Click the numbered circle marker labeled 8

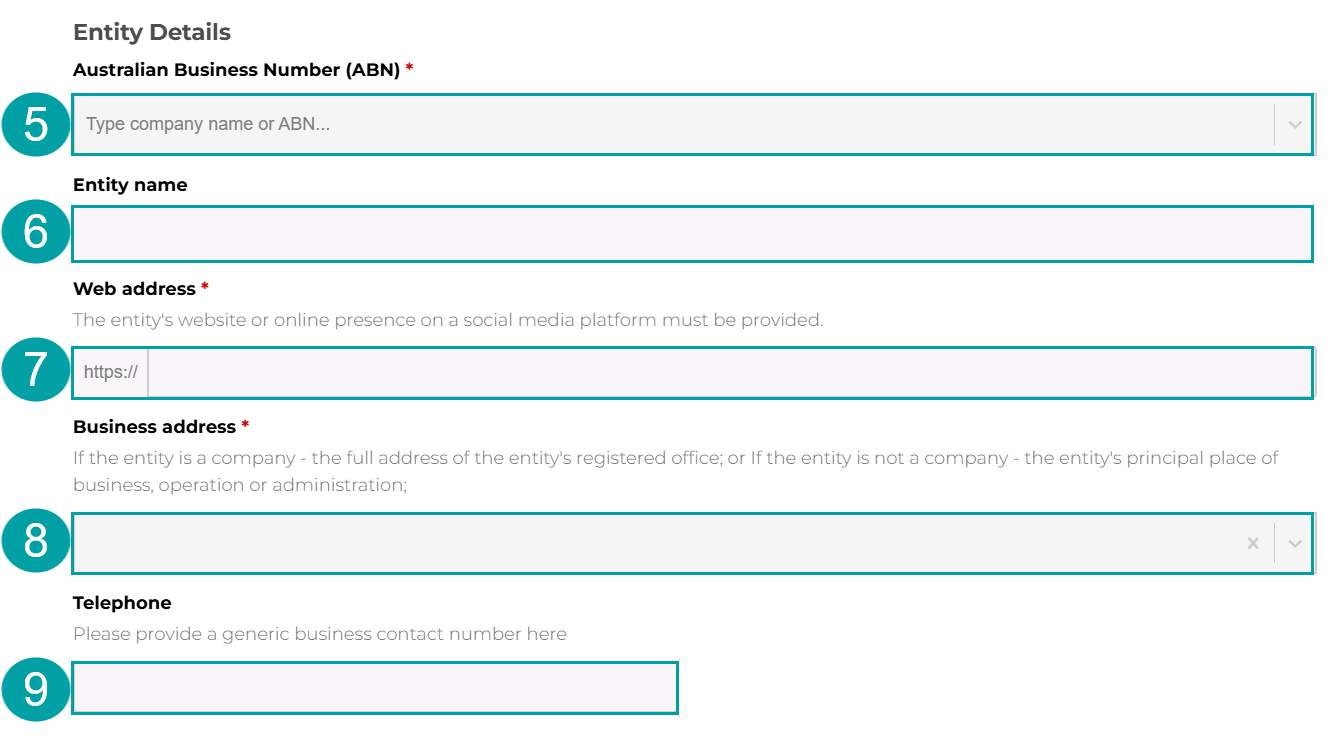[35, 543]
